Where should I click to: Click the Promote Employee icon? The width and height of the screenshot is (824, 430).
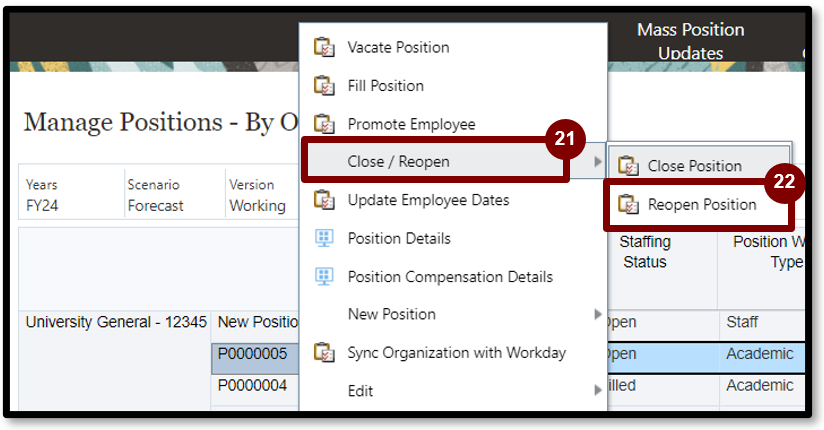pos(324,125)
